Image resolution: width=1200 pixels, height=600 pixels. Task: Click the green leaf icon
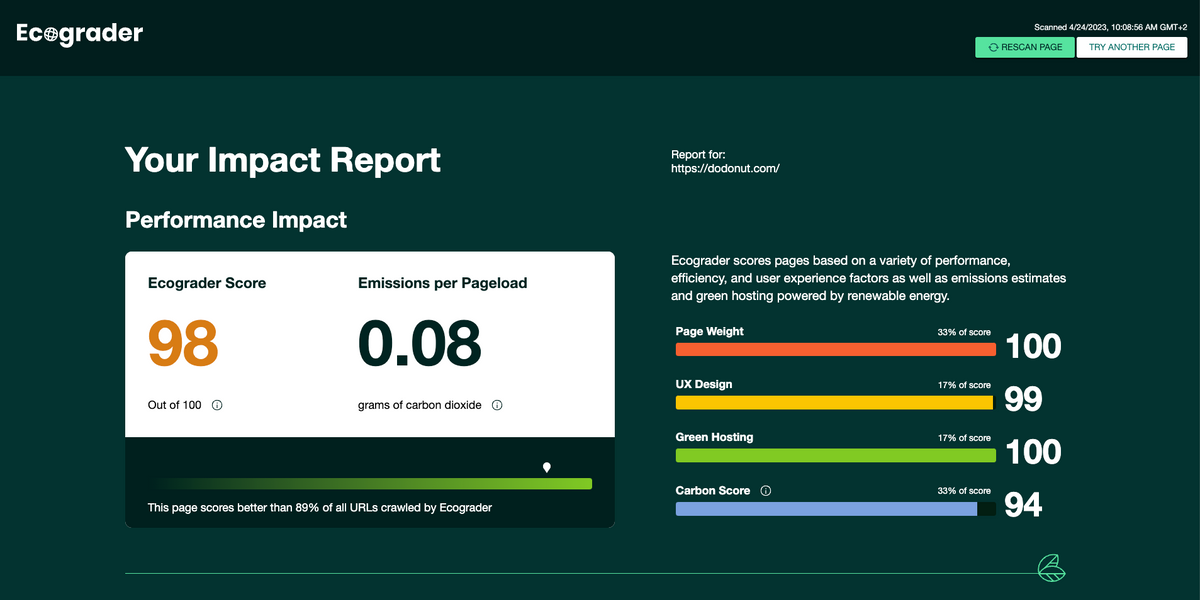[1051, 568]
